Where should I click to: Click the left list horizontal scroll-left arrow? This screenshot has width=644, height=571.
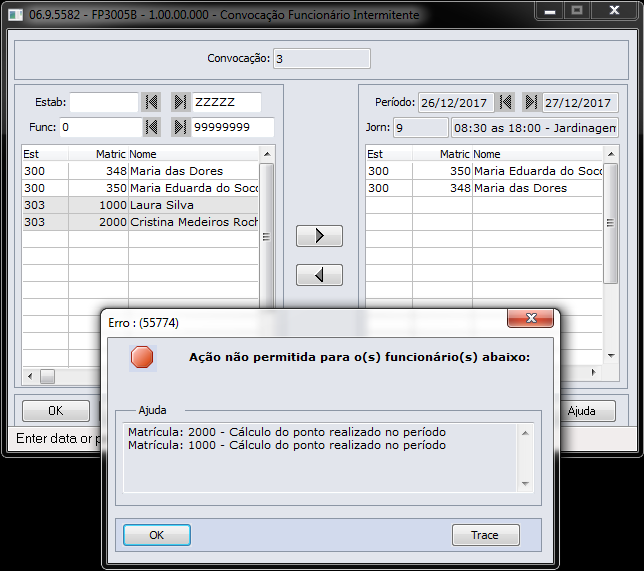coord(30,376)
